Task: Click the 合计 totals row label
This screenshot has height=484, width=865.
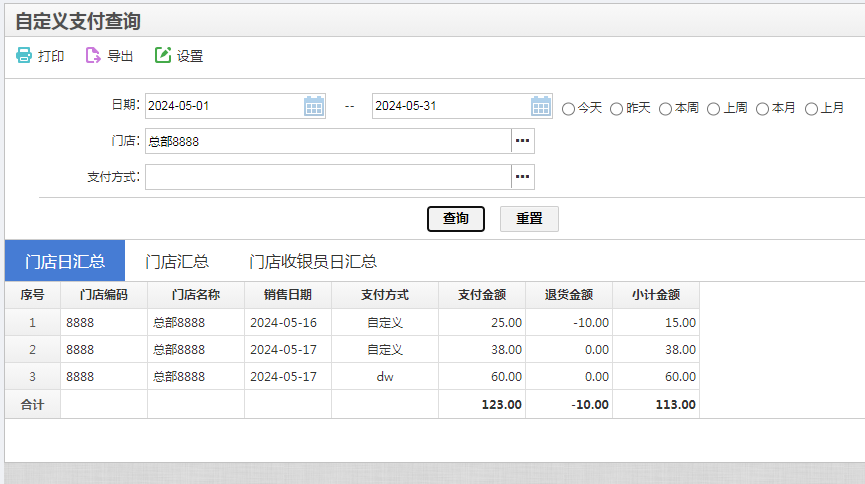Action: coord(33,405)
